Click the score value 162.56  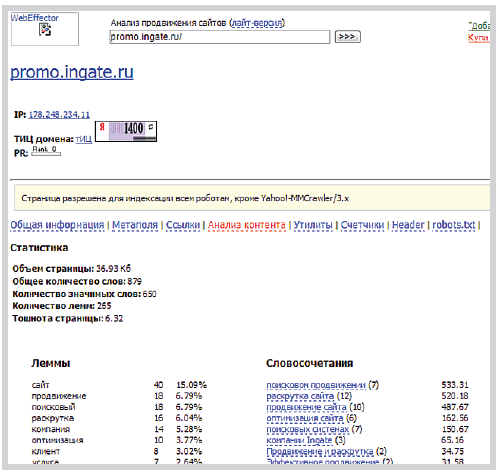(455, 418)
